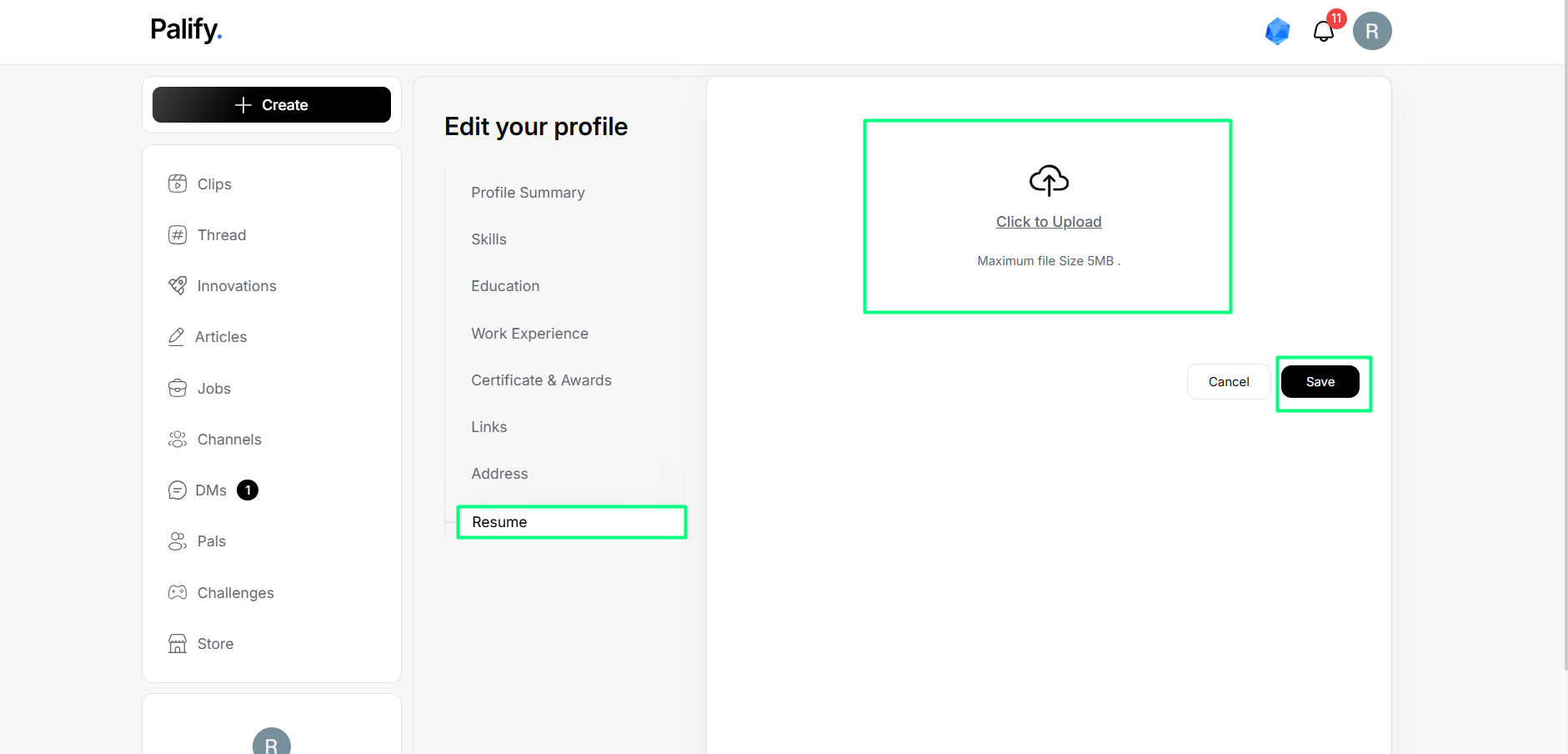Open notifications bell icon
The image size is (1568, 754).
point(1323,32)
